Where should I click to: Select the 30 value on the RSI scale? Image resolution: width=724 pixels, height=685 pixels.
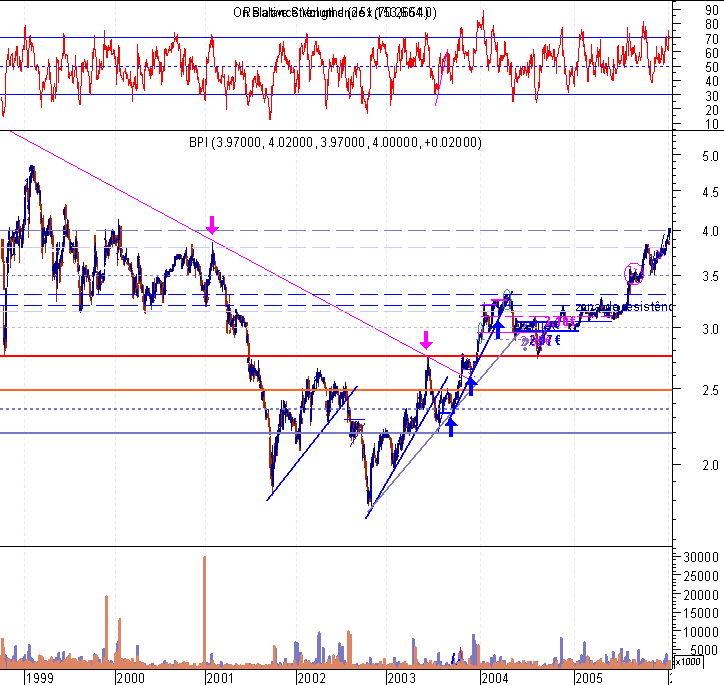pos(712,96)
